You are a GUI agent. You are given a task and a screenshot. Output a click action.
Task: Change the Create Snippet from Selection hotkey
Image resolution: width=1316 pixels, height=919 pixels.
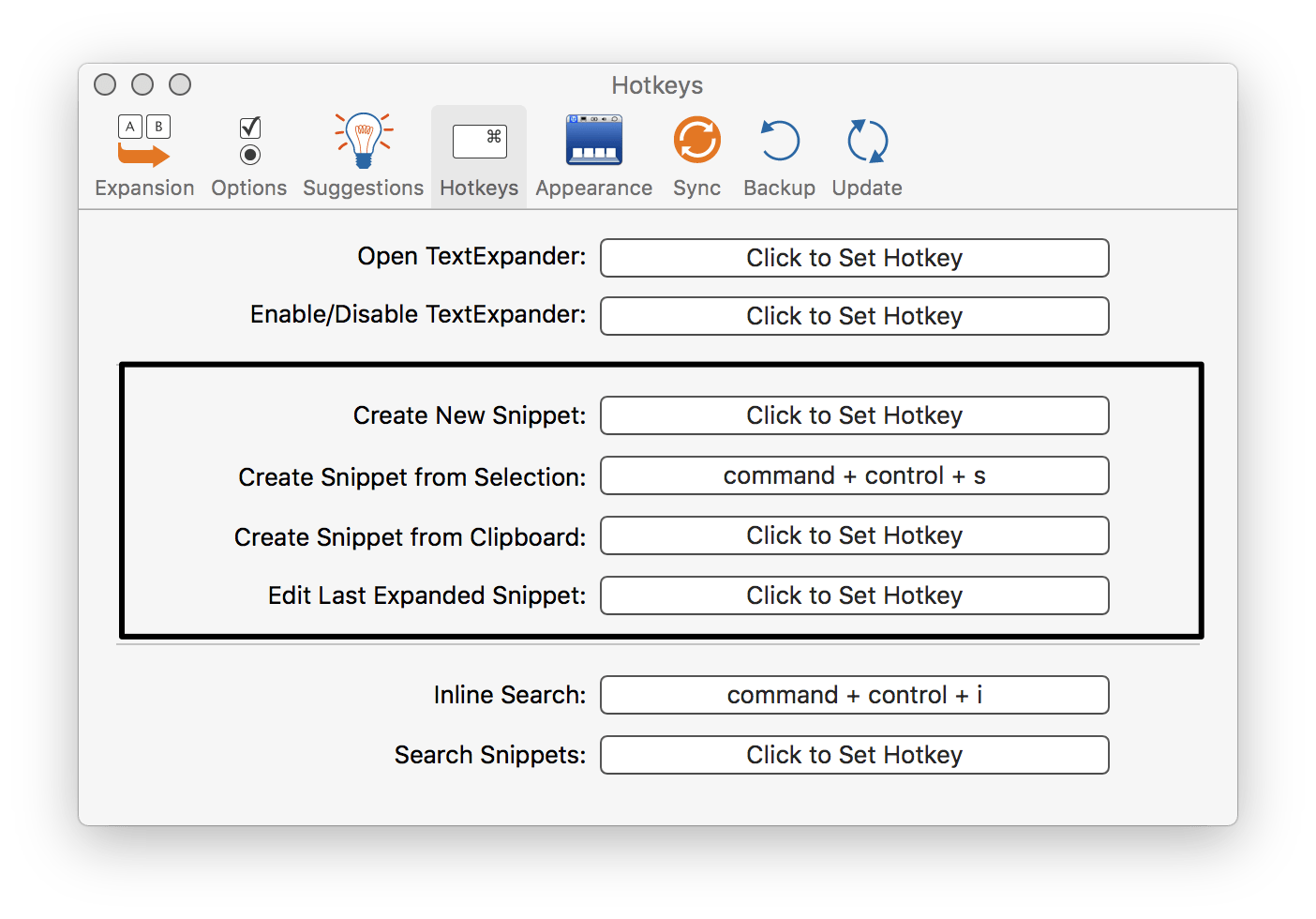point(854,475)
